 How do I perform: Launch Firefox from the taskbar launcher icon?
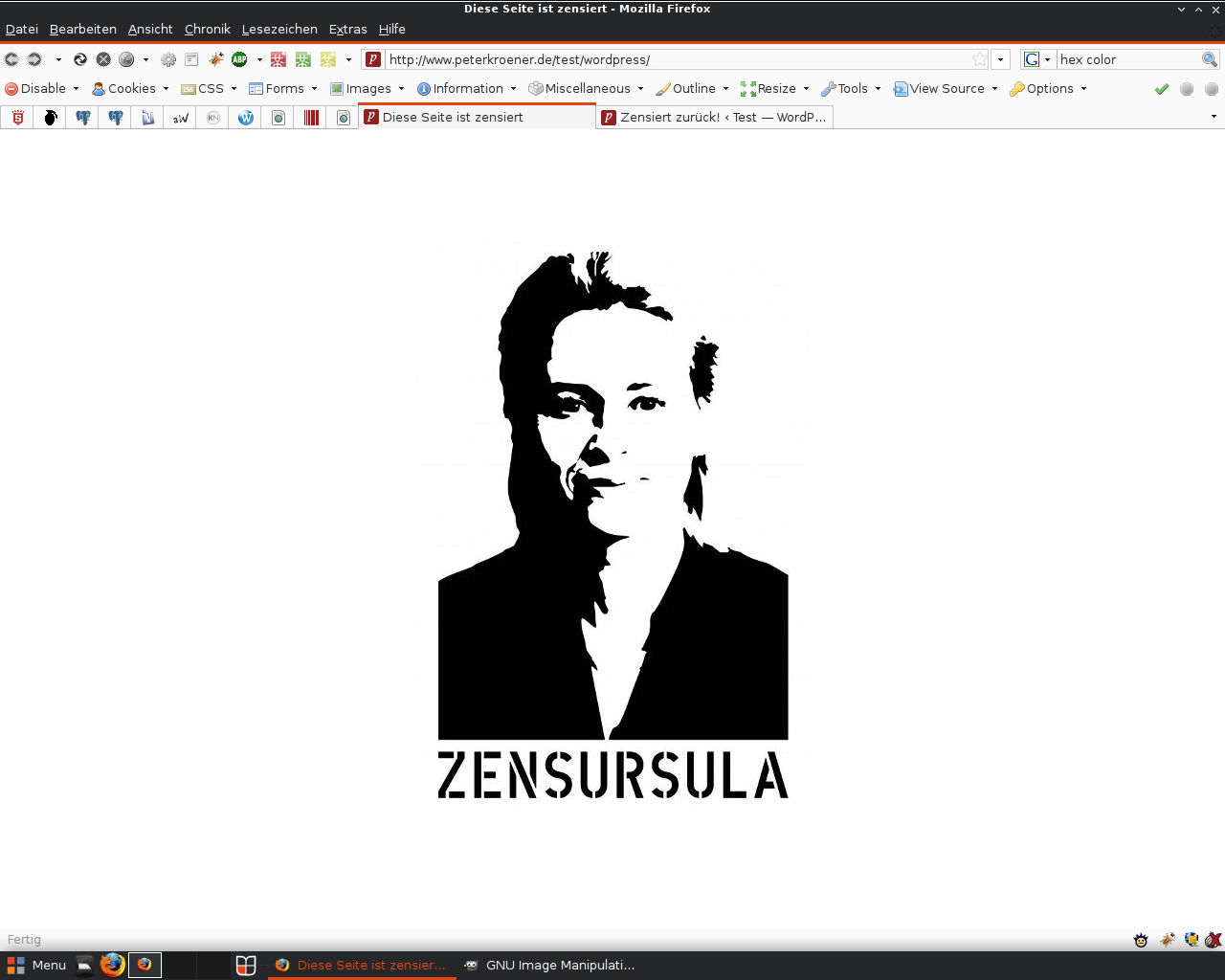[x=112, y=965]
